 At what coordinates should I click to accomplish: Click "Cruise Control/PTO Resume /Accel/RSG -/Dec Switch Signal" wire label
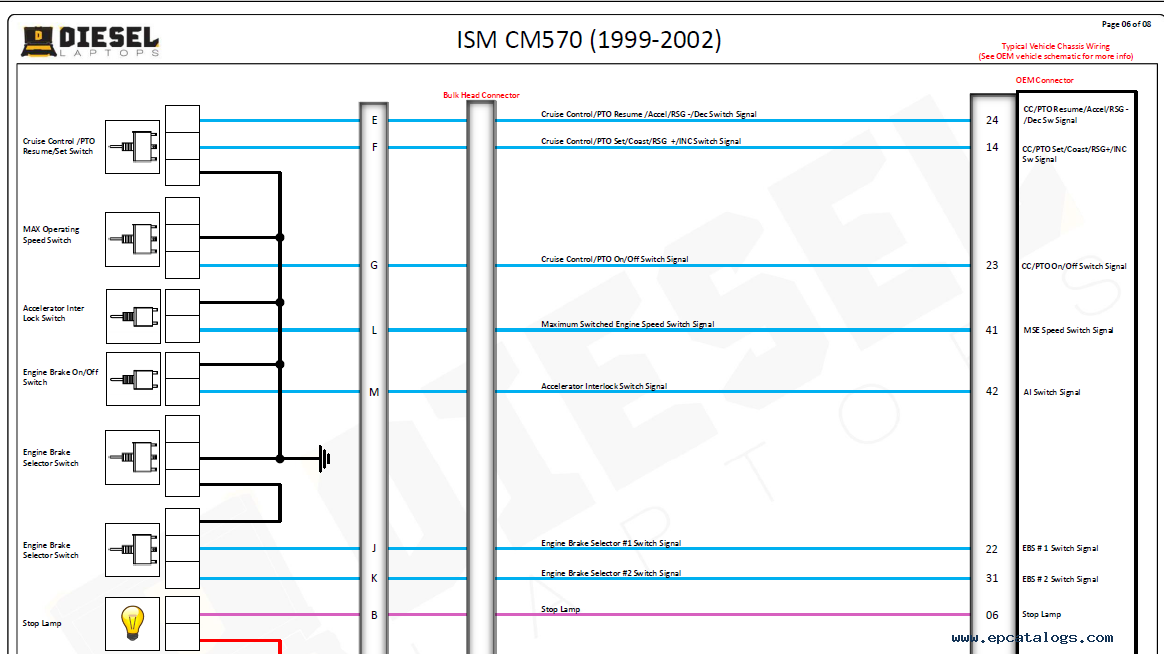pyautogui.click(x=649, y=114)
